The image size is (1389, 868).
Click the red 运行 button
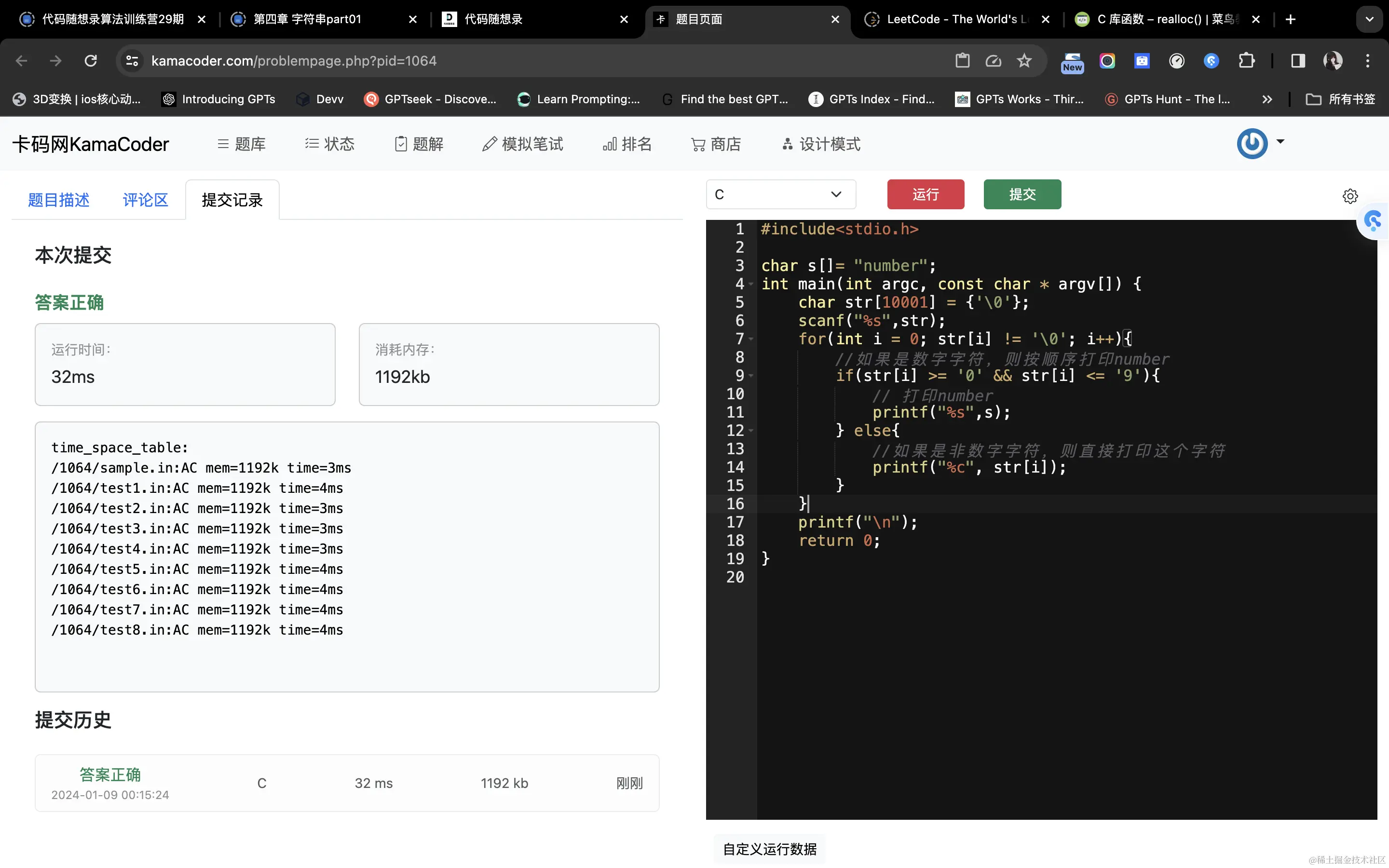click(925, 195)
